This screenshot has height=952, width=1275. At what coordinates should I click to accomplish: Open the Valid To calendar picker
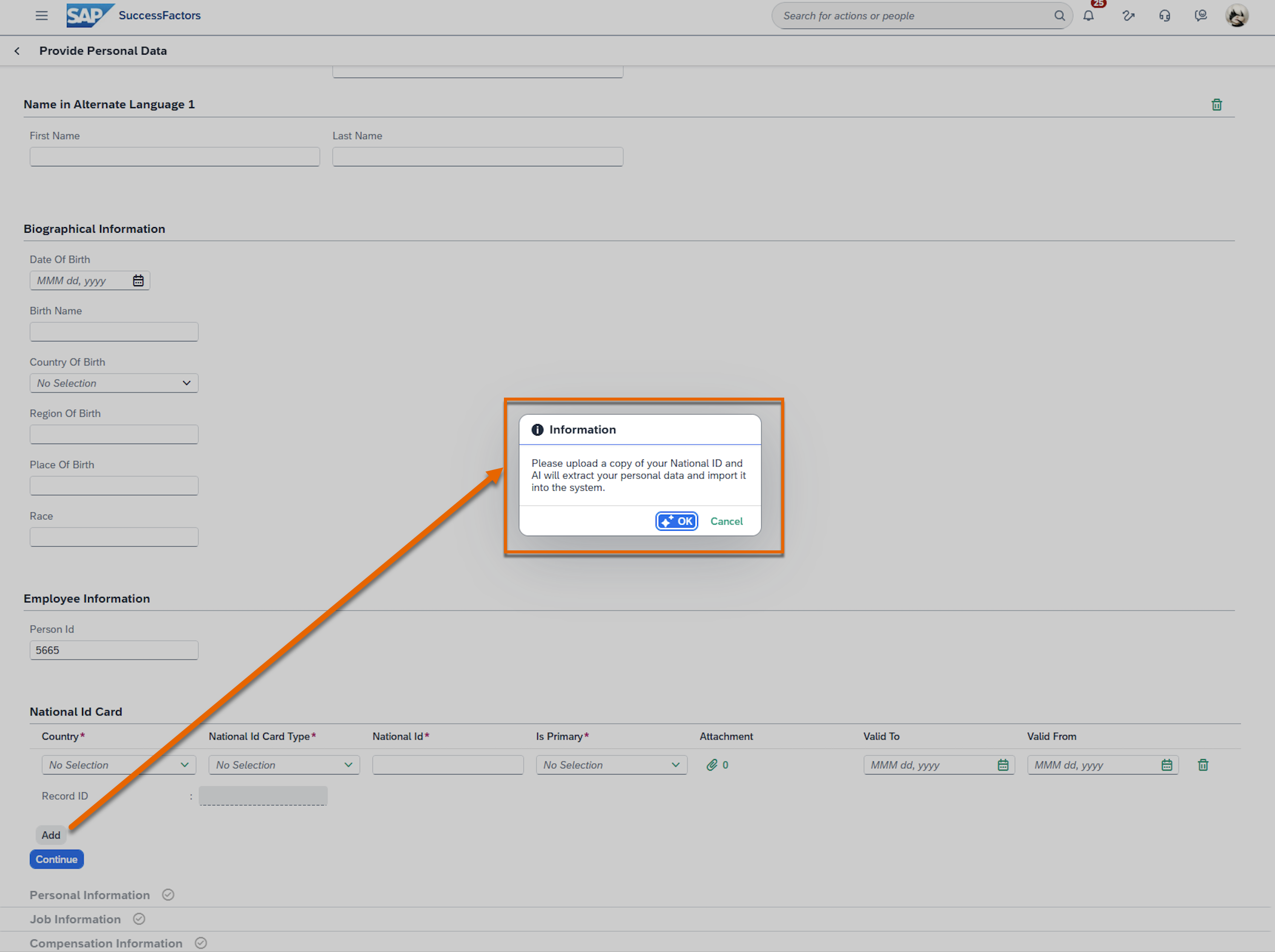click(1003, 765)
